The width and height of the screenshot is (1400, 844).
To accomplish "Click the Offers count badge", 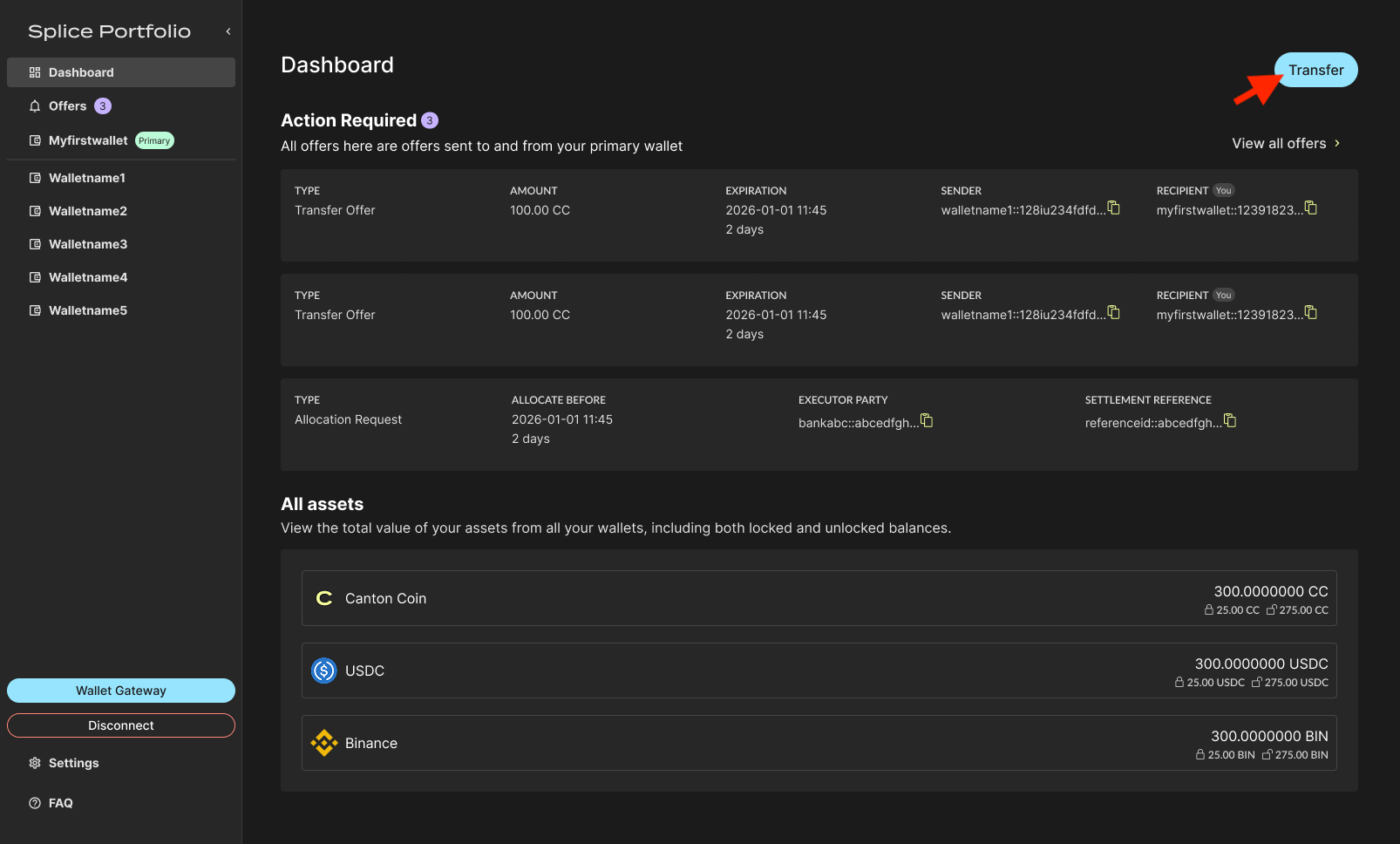I will [103, 106].
